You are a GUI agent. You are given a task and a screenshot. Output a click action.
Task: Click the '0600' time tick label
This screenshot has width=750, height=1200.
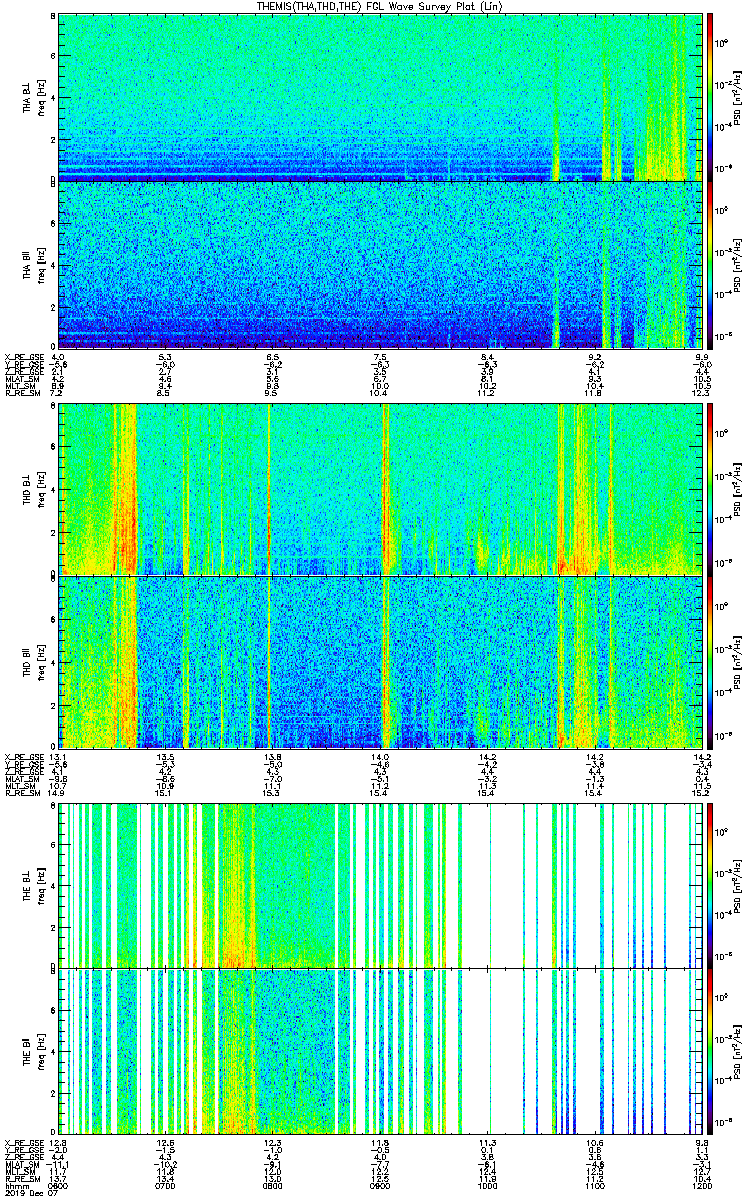[58, 1185]
